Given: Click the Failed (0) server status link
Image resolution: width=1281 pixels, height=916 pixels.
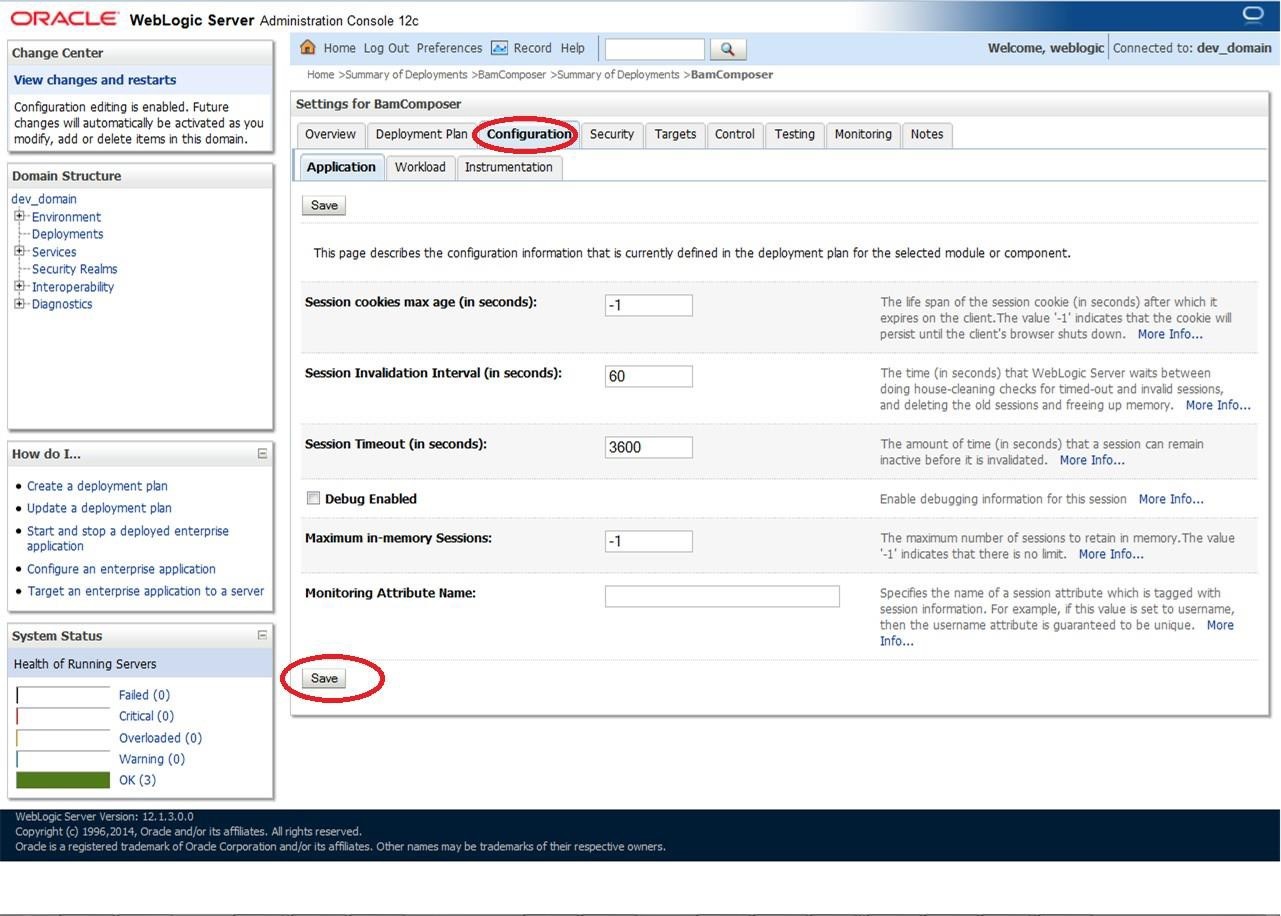Looking at the screenshot, I should tap(144, 695).
